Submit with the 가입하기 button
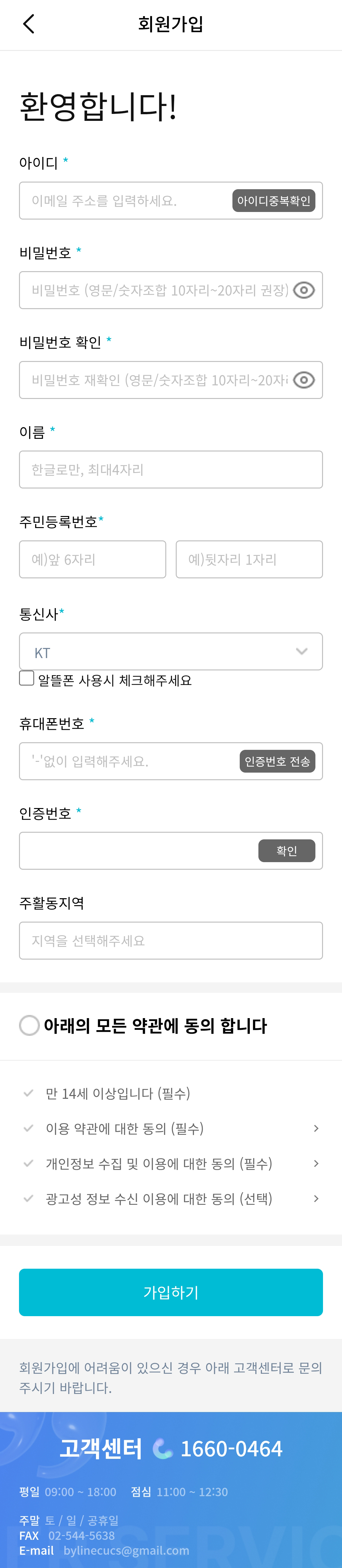 171,1292
